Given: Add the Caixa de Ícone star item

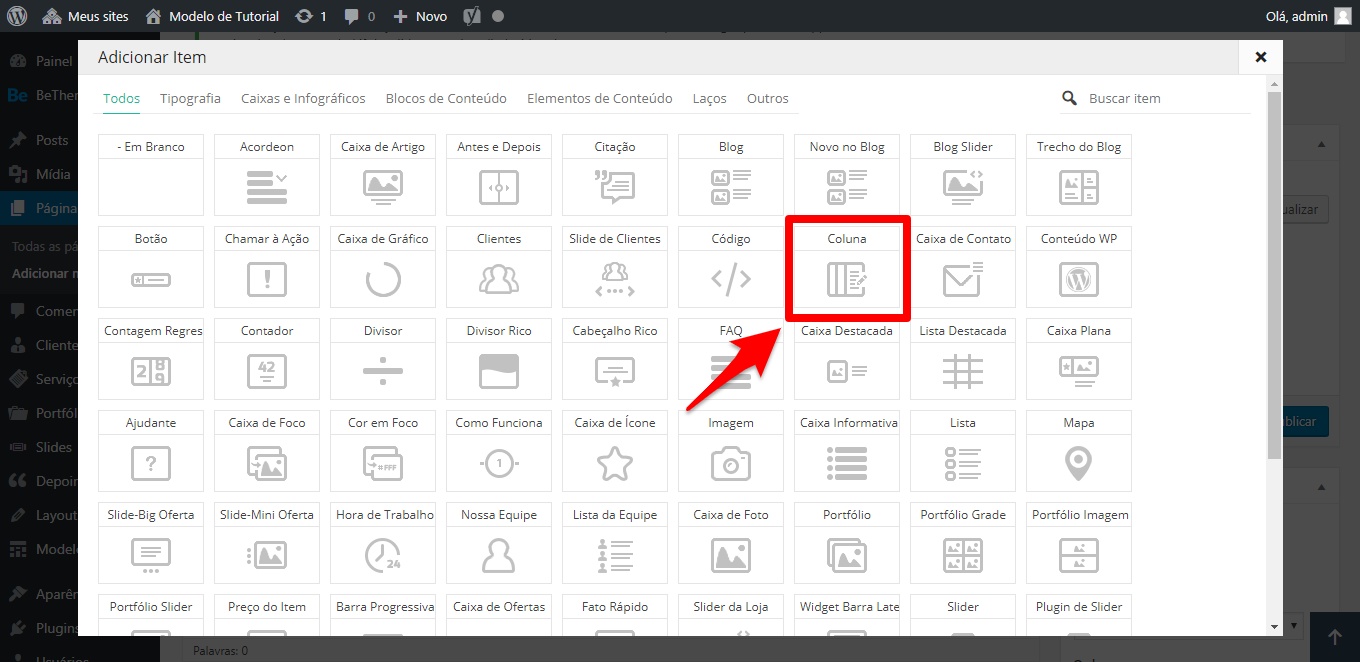Looking at the screenshot, I should click(615, 463).
